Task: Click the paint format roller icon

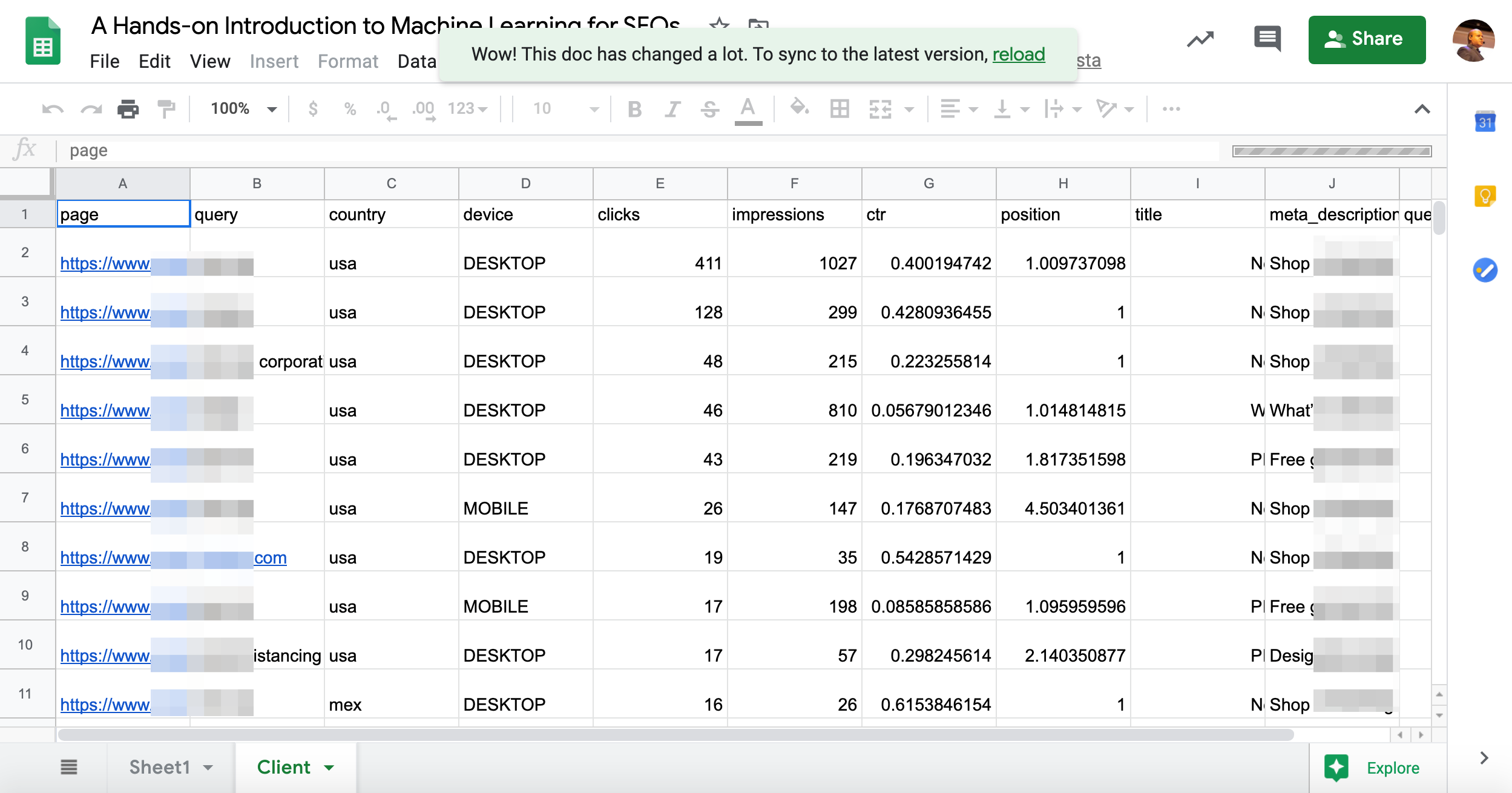Action: [x=166, y=109]
